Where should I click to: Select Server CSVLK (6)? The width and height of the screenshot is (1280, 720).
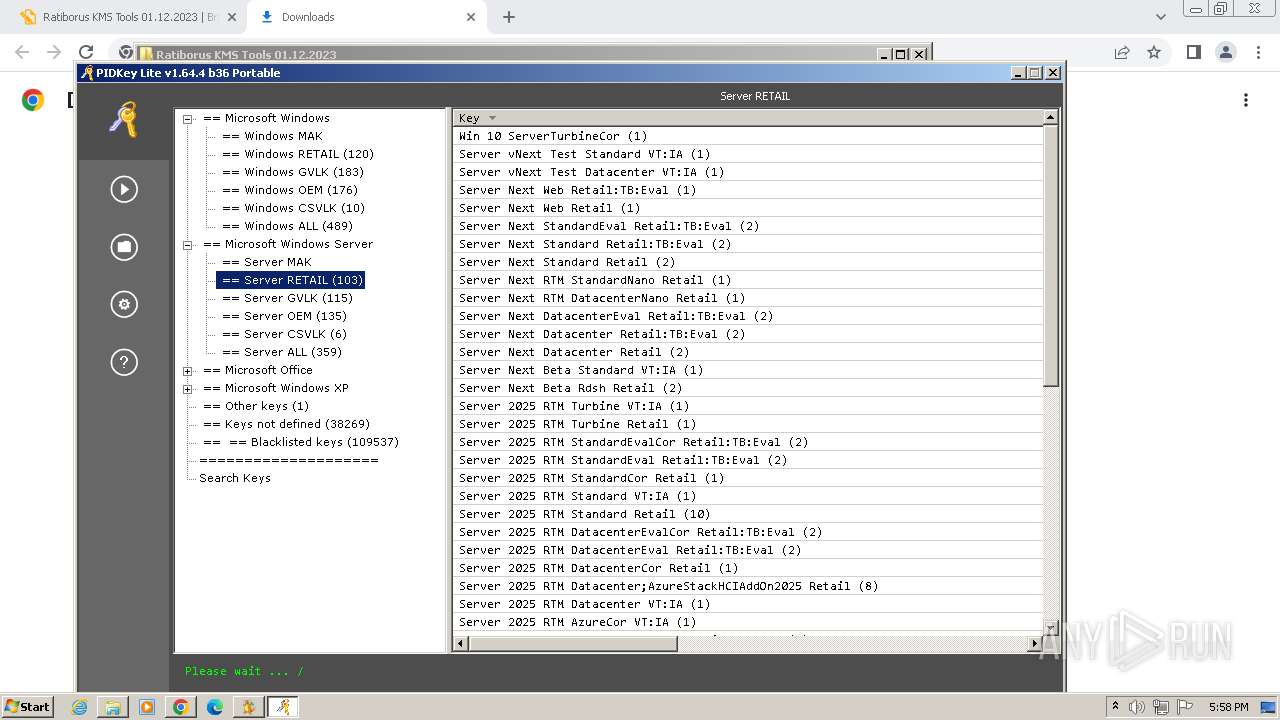click(x=284, y=334)
